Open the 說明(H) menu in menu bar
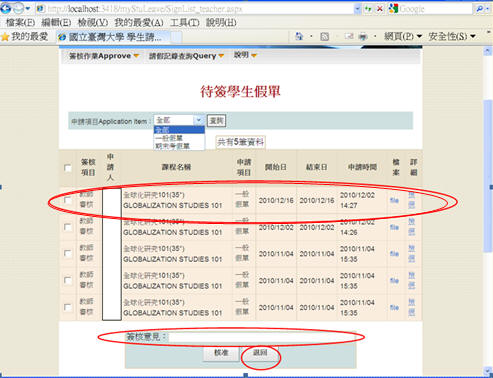Screen dimensions: 493x378 (221, 23)
